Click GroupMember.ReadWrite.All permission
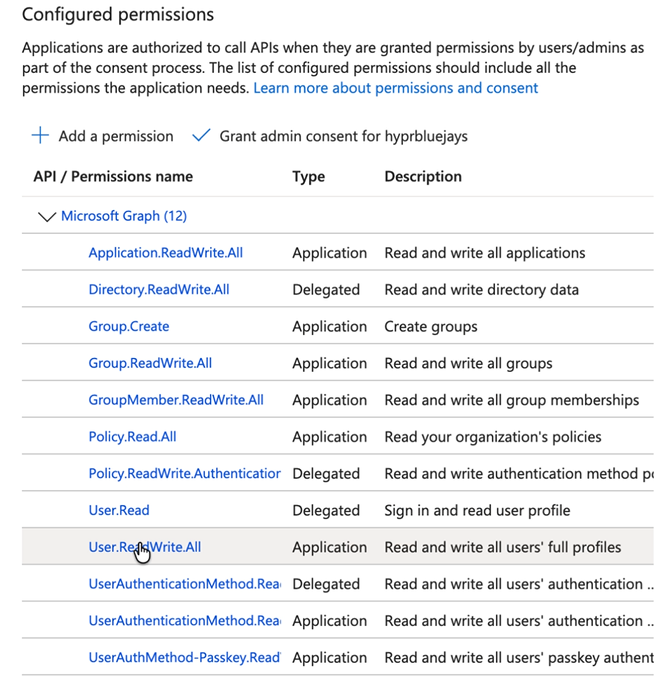Image resolution: width=654 pixels, height=679 pixels. pyautogui.click(x=175, y=400)
